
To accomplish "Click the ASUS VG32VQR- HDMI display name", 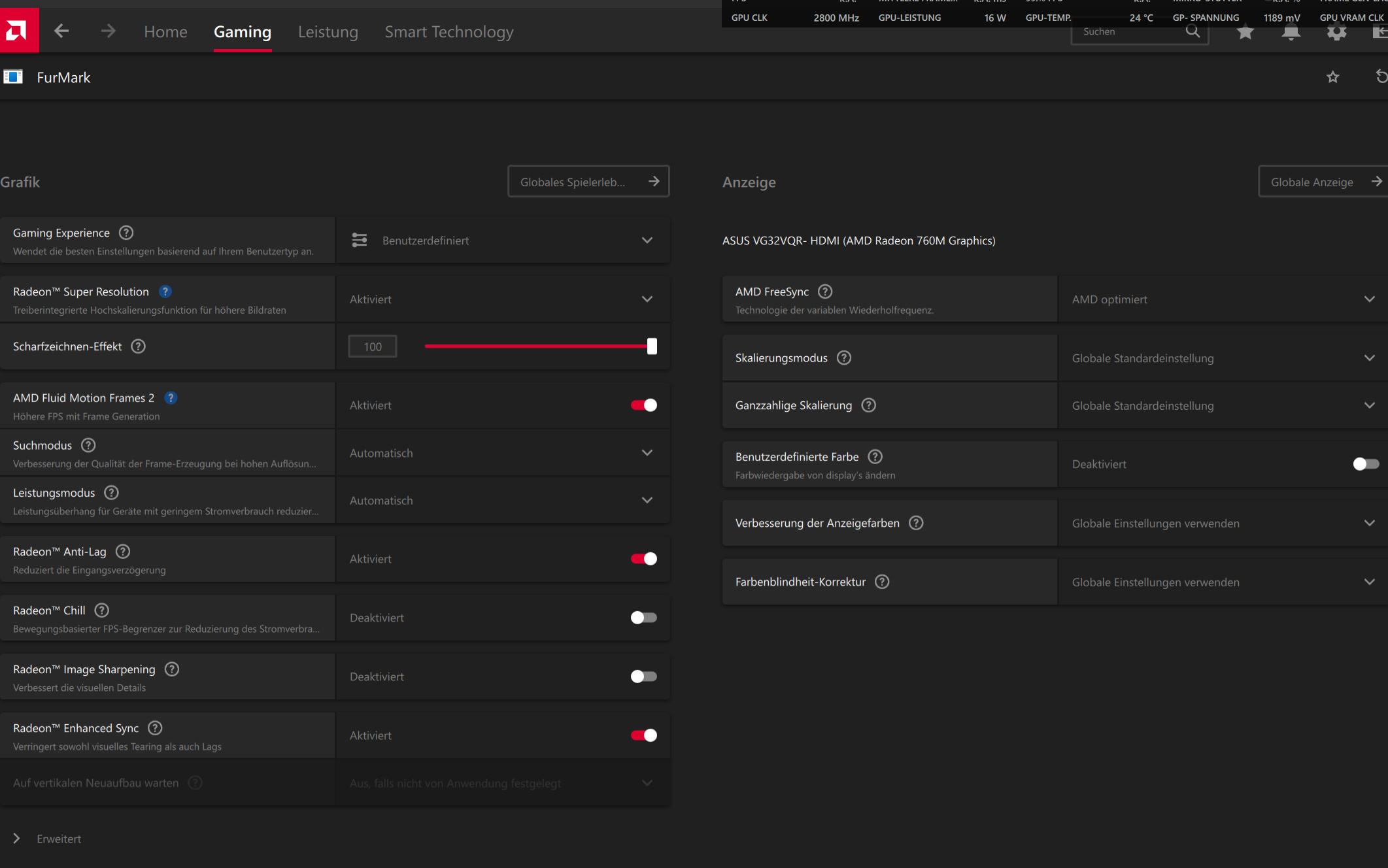I will 858,241.
